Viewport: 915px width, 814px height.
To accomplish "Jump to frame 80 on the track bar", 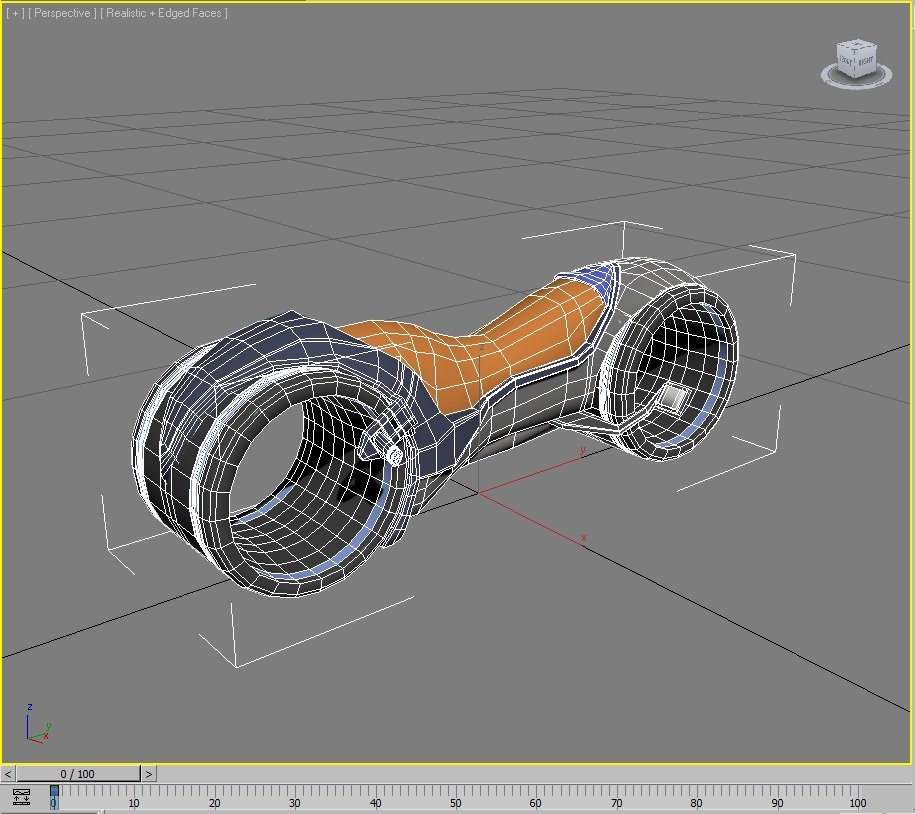I will pyautogui.click(x=696, y=803).
